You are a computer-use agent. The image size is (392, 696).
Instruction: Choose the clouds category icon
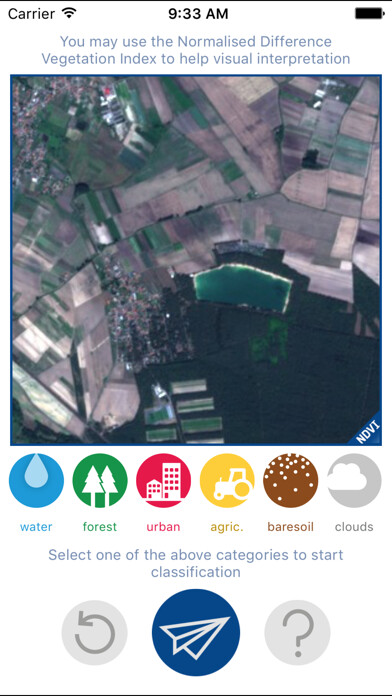[354, 480]
